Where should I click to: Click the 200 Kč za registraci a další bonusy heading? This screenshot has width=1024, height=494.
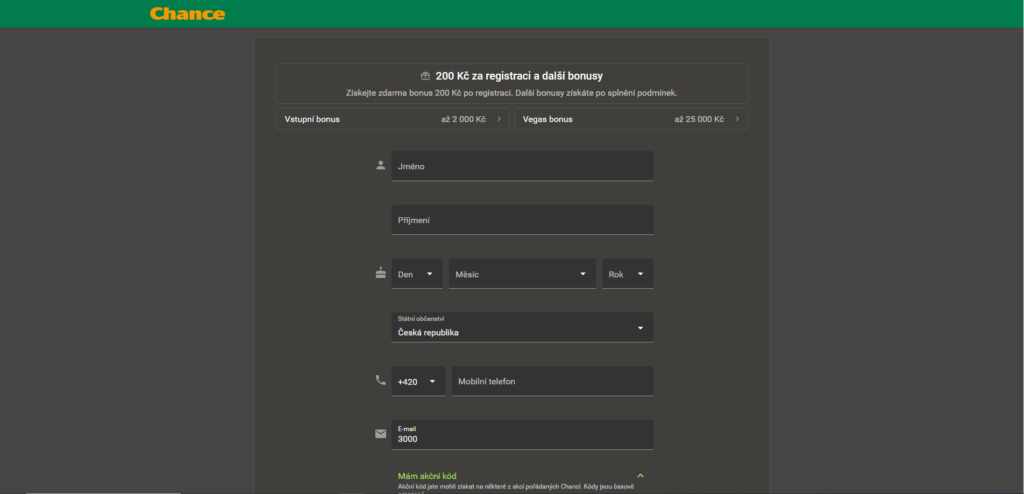pyautogui.click(x=520, y=76)
